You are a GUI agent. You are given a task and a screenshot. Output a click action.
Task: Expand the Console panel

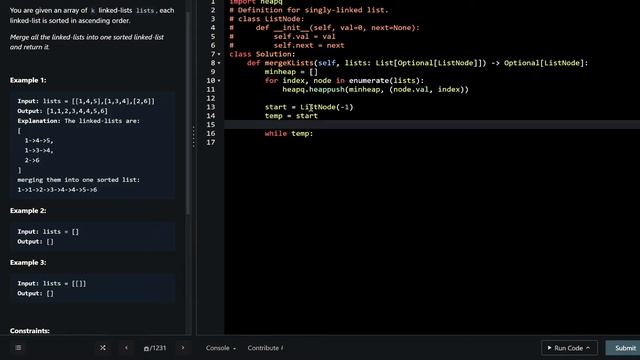click(220, 348)
